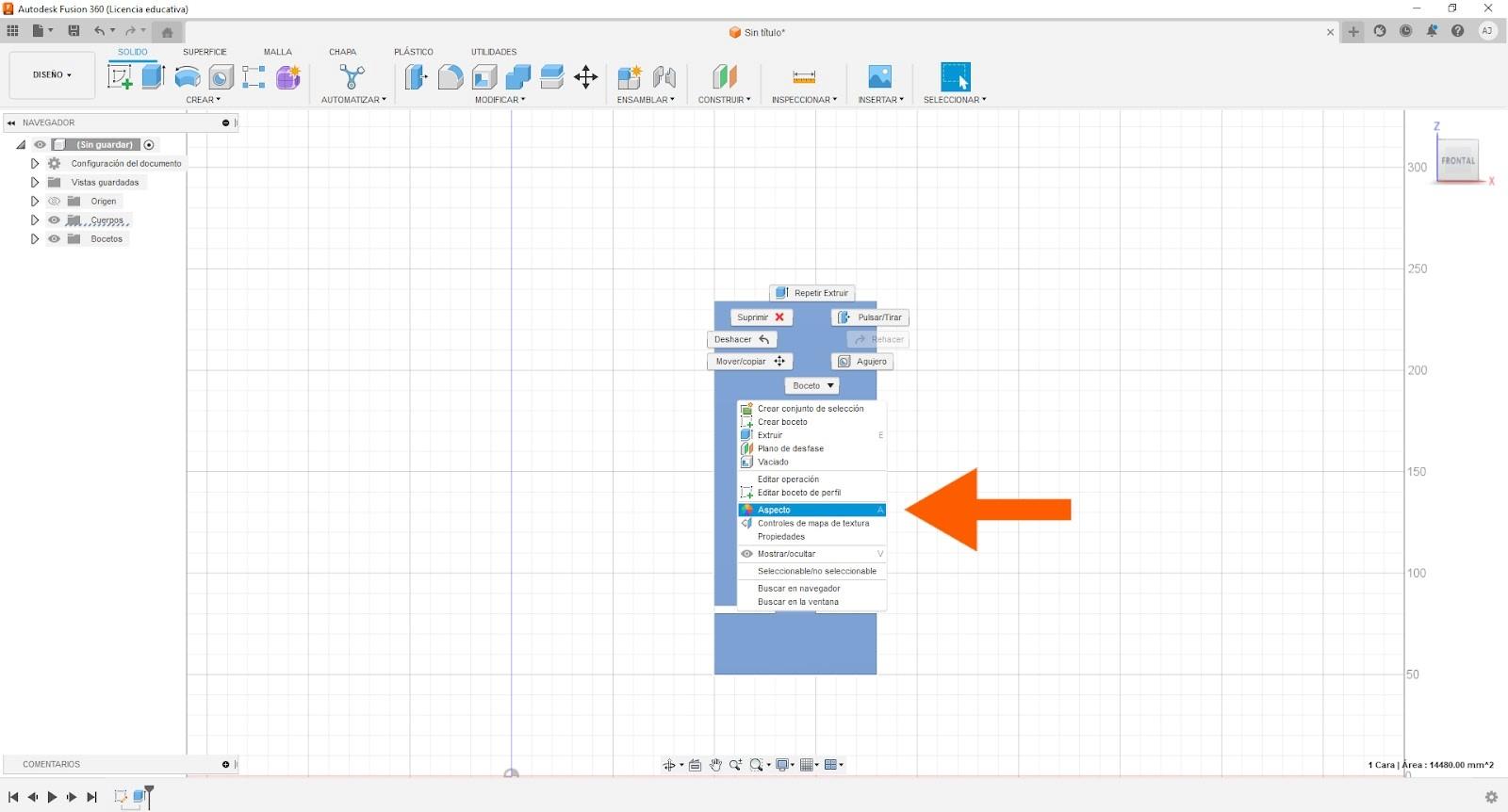This screenshot has height=812, width=1508.
Task: Activate the Move/Copy arrows icon in toolbar
Action: pyautogui.click(x=586, y=77)
